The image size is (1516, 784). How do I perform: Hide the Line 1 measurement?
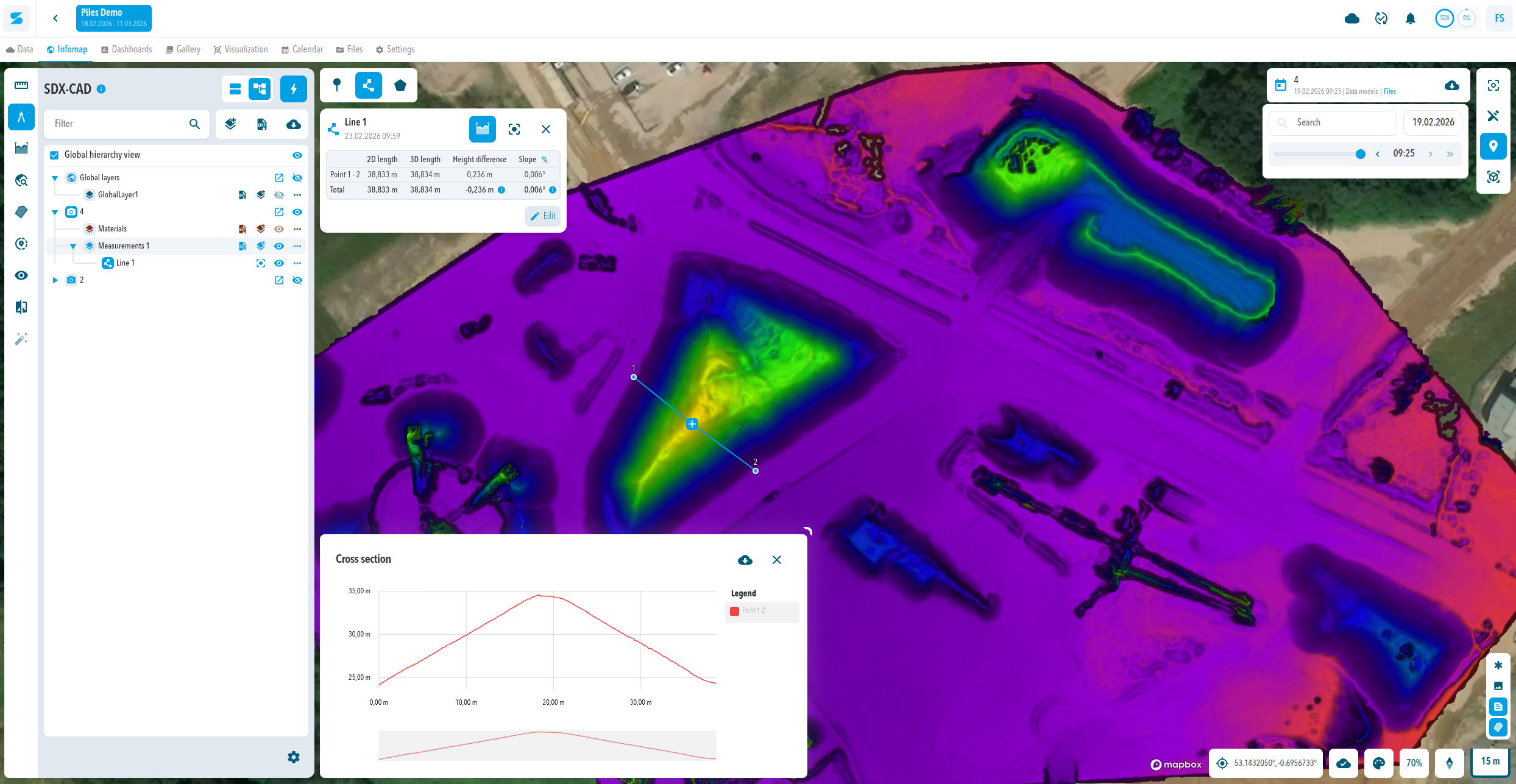point(279,263)
